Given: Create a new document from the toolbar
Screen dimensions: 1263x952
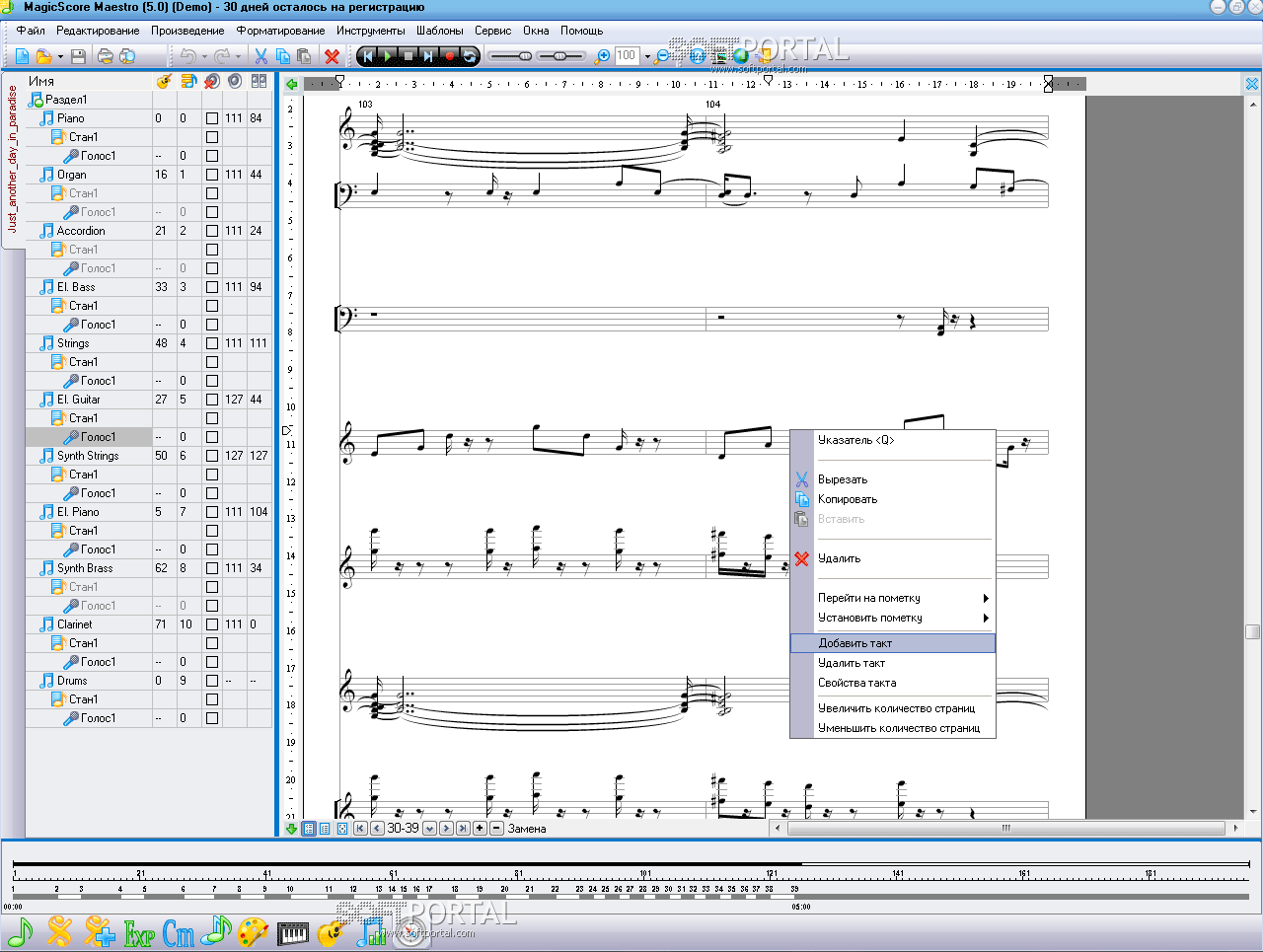Looking at the screenshot, I should point(22,56).
